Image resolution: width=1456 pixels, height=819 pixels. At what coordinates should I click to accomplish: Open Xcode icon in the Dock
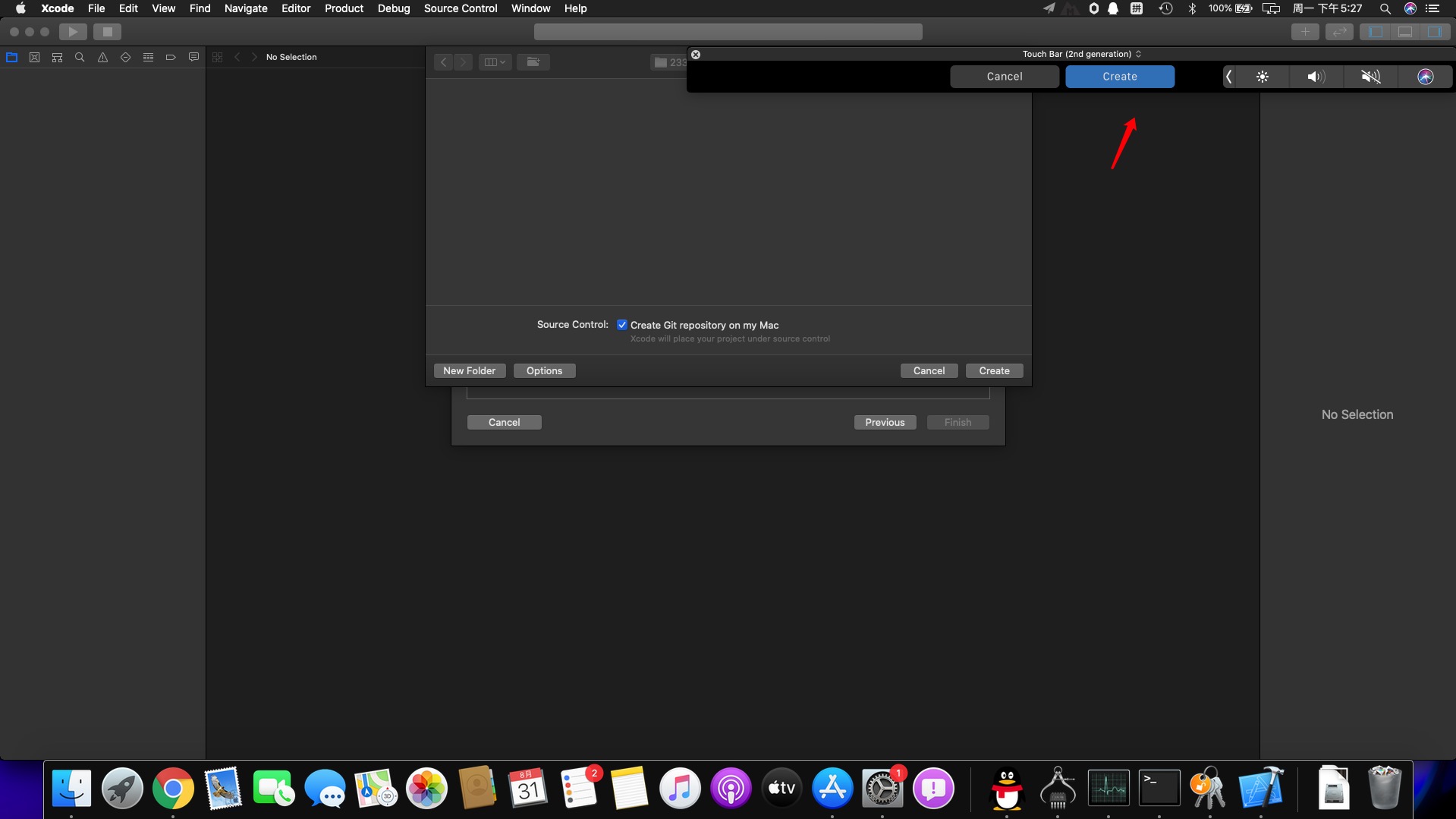click(1261, 789)
